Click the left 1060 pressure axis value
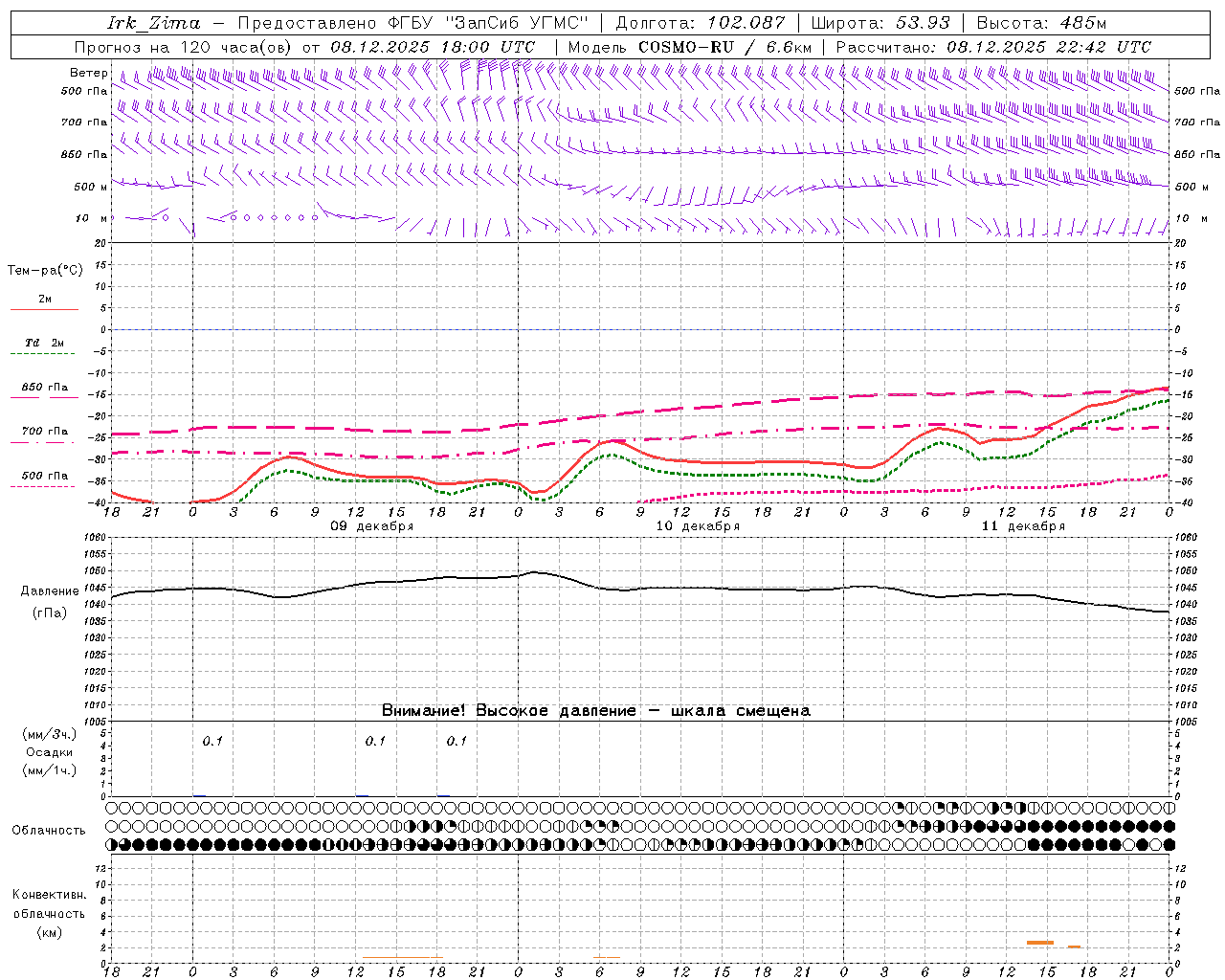This screenshot has width=1225, height=980. pos(94,538)
